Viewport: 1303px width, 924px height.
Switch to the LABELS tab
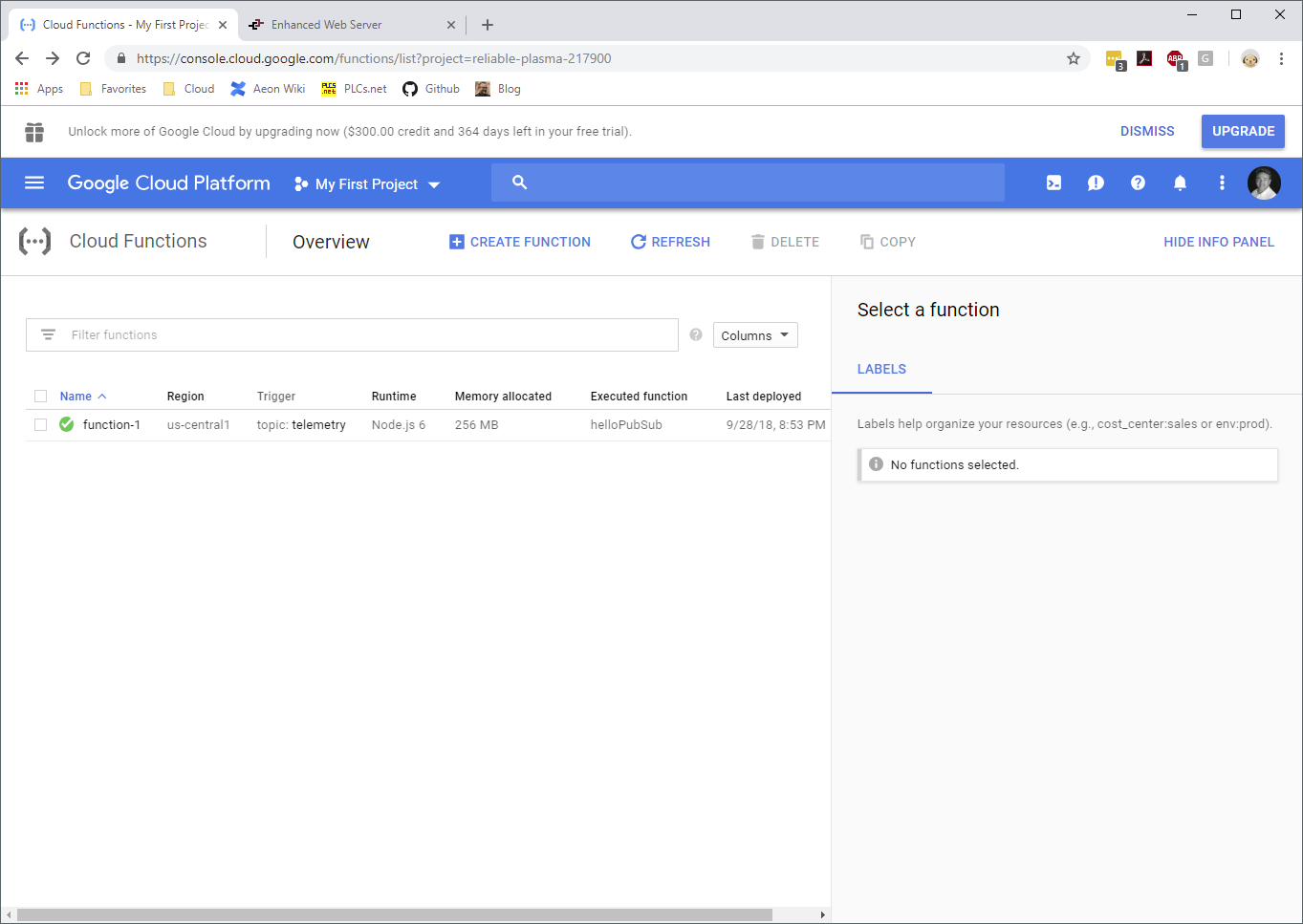pyautogui.click(x=881, y=369)
